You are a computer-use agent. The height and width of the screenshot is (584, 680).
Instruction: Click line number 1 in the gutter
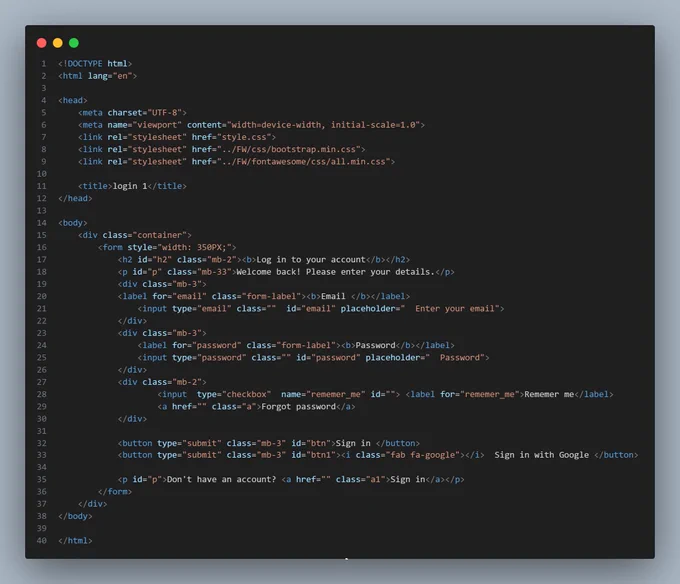44,64
